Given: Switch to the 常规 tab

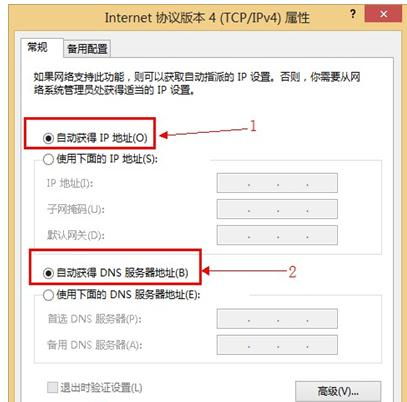Looking at the screenshot, I should point(38,47).
